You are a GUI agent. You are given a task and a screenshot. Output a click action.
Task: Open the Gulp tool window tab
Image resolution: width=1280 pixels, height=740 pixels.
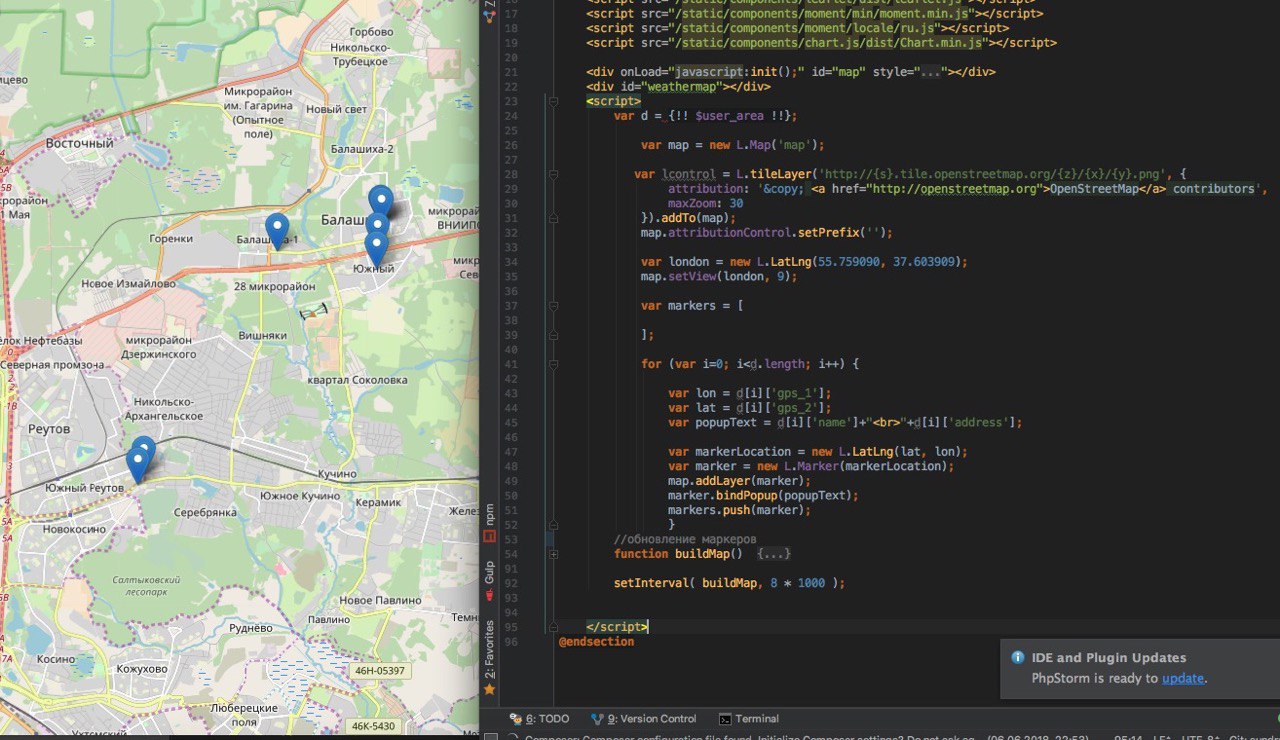click(x=490, y=580)
